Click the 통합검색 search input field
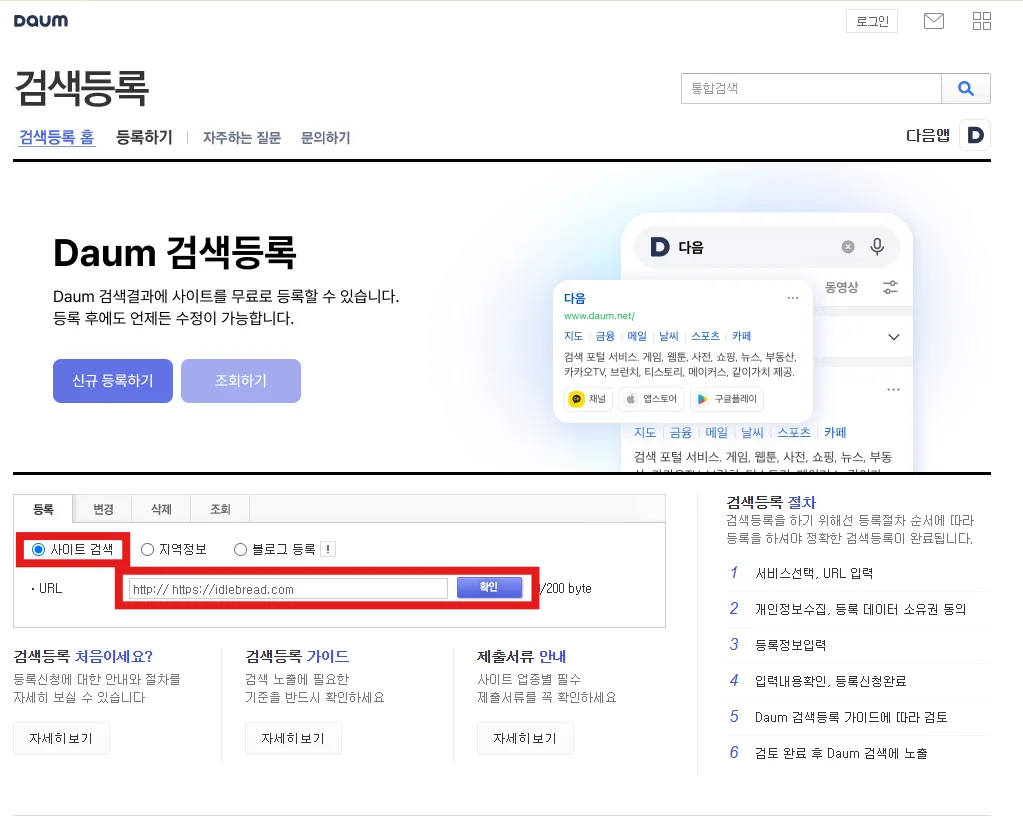 [x=811, y=88]
